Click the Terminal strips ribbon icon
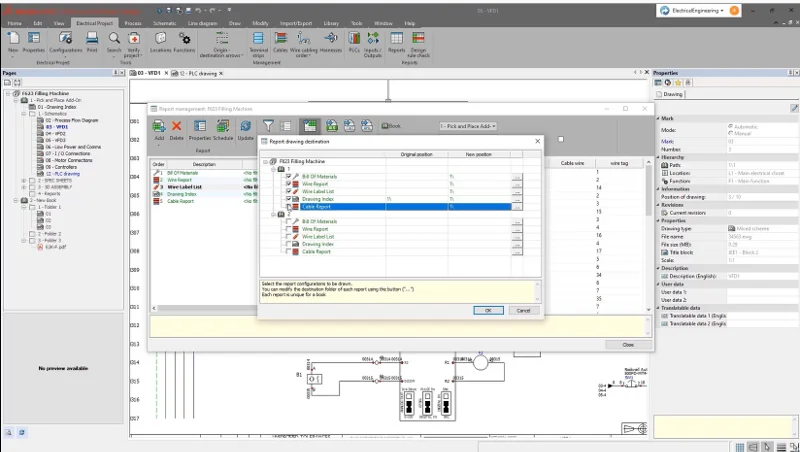Viewport: 800px width, 452px height. tap(258, 38)
